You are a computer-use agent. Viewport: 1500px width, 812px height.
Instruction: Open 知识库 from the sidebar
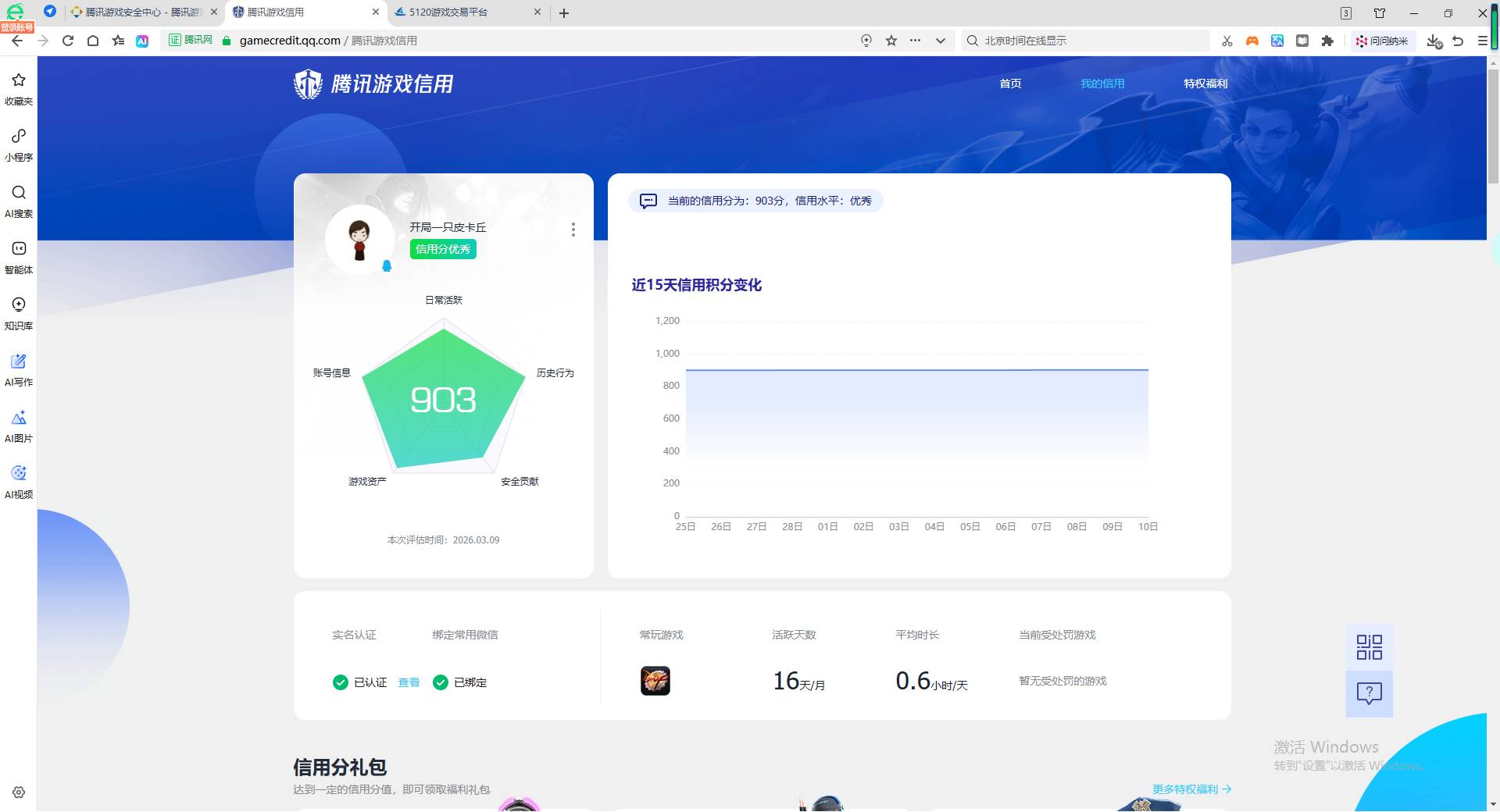[x=18, y=313]
